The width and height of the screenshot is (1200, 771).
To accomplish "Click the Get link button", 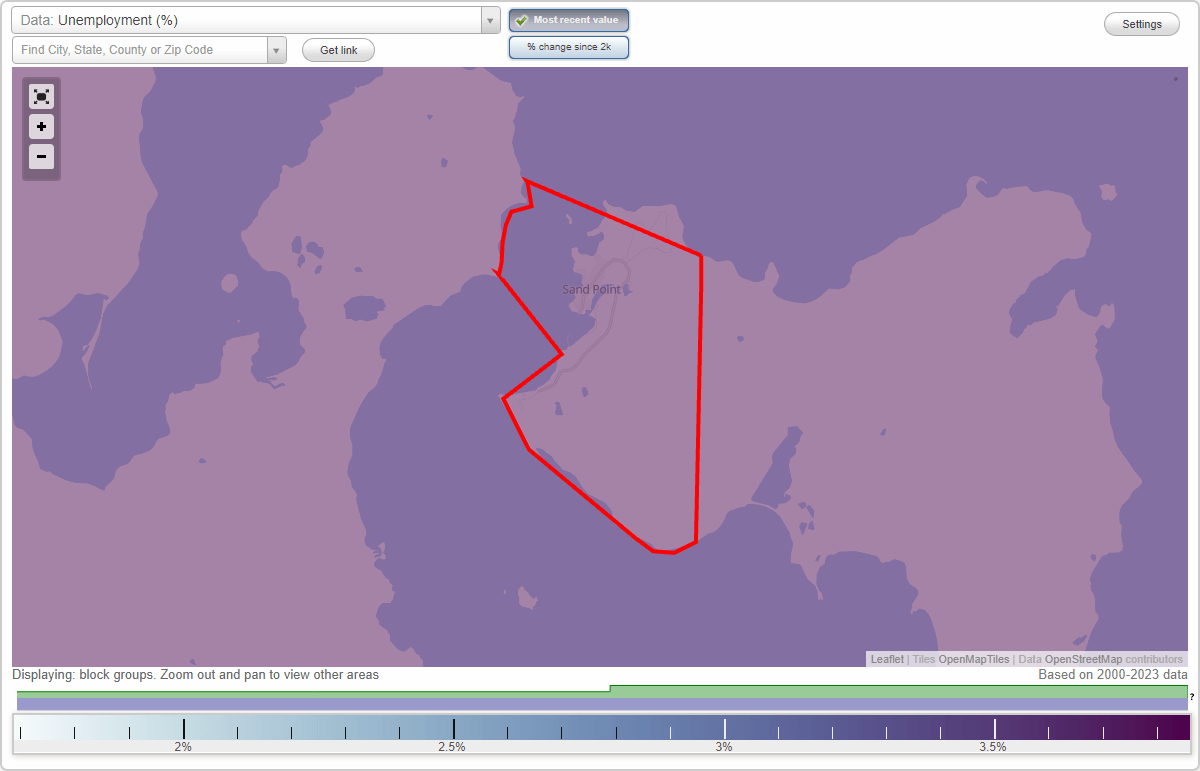I will pyautogui.click(x=338, y=50).
